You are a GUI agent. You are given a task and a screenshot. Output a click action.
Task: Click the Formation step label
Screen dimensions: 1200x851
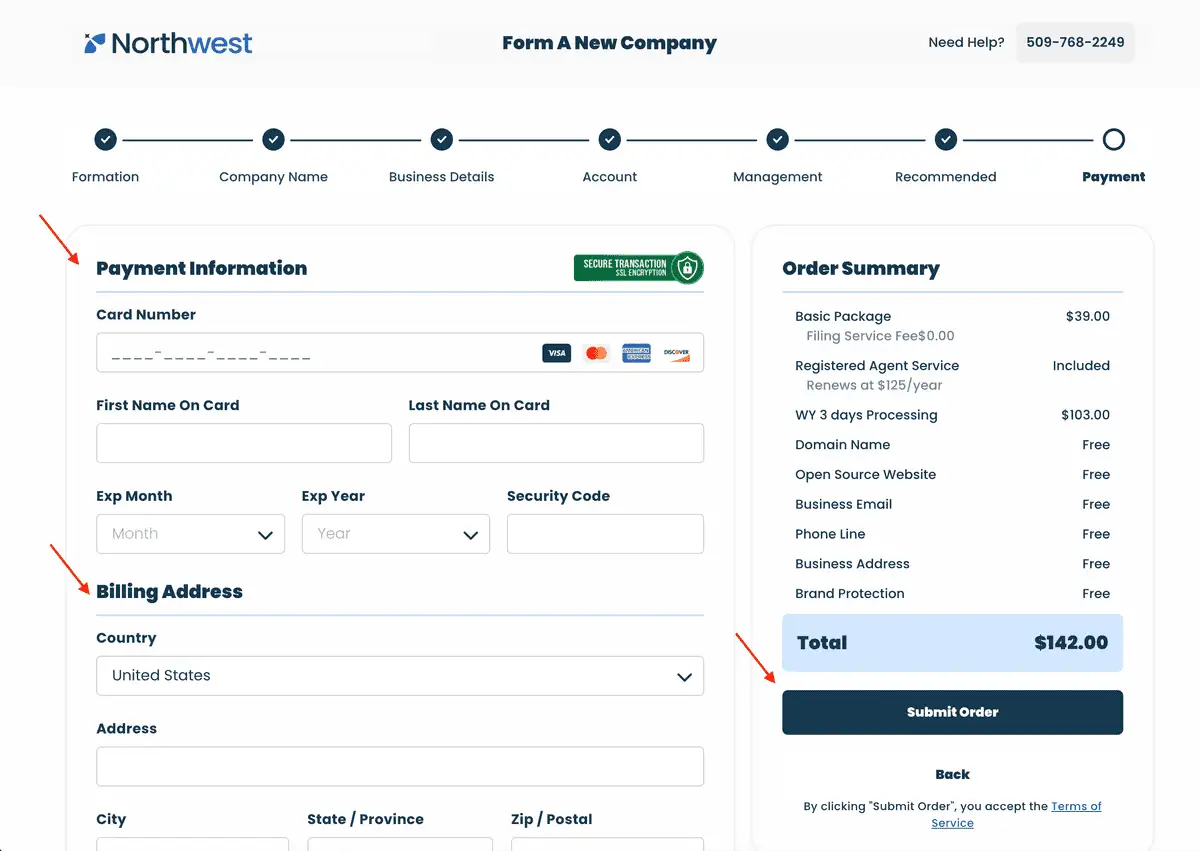(x=105, y=177)
